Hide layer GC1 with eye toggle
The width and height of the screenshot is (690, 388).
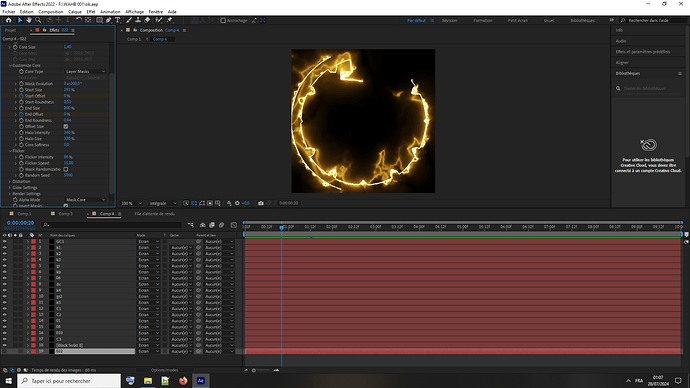pyautogui.click(x=4, y=242)
